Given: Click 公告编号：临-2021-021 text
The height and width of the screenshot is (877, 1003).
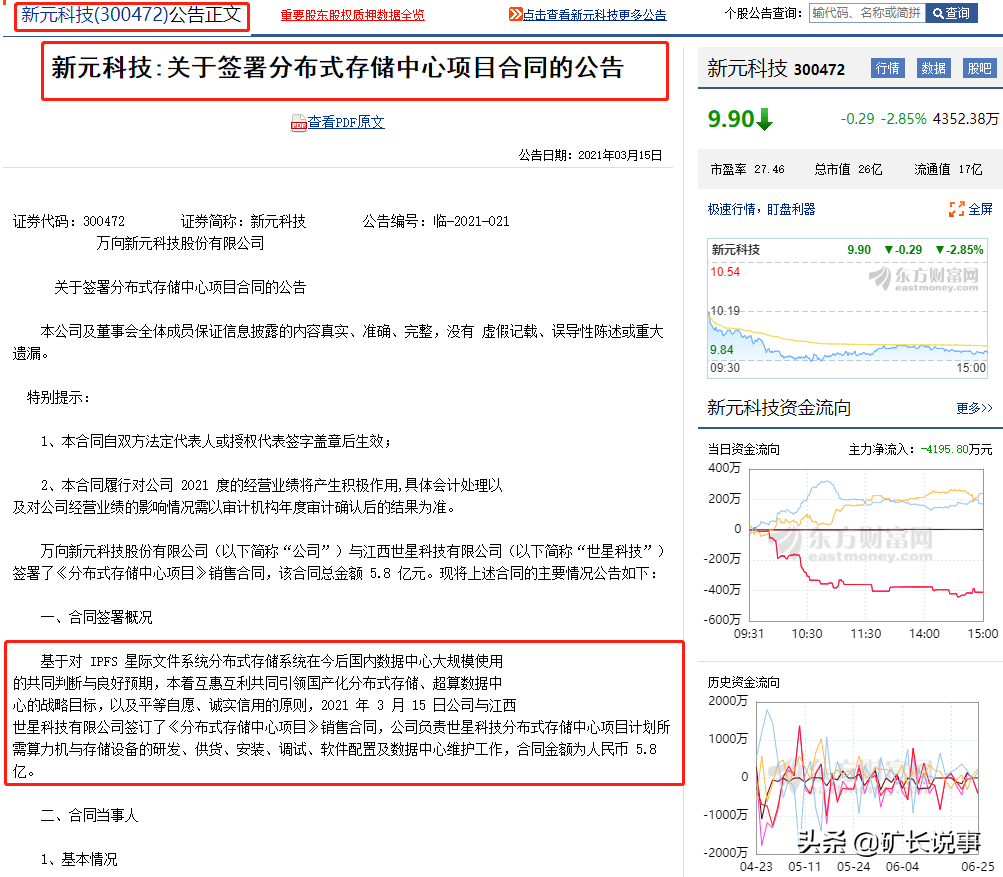Looking at the screenshot, I should (436, 221).
